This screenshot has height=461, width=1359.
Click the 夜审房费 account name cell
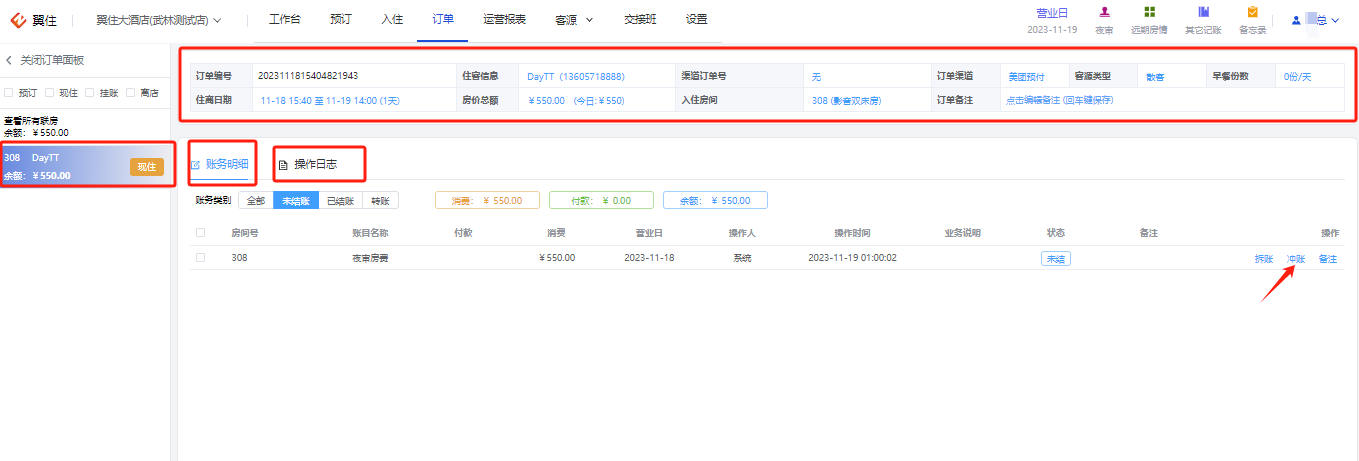370,258
